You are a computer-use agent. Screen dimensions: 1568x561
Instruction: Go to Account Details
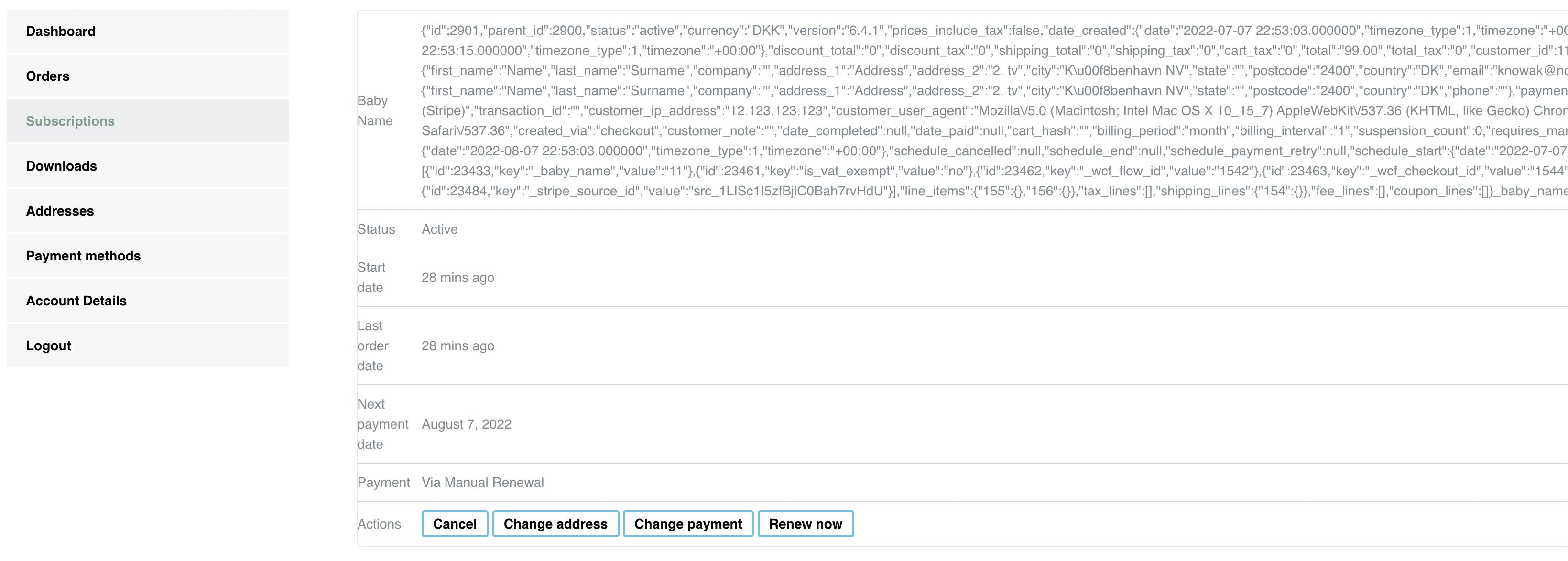pyautogui.click(x=76, y=301)
